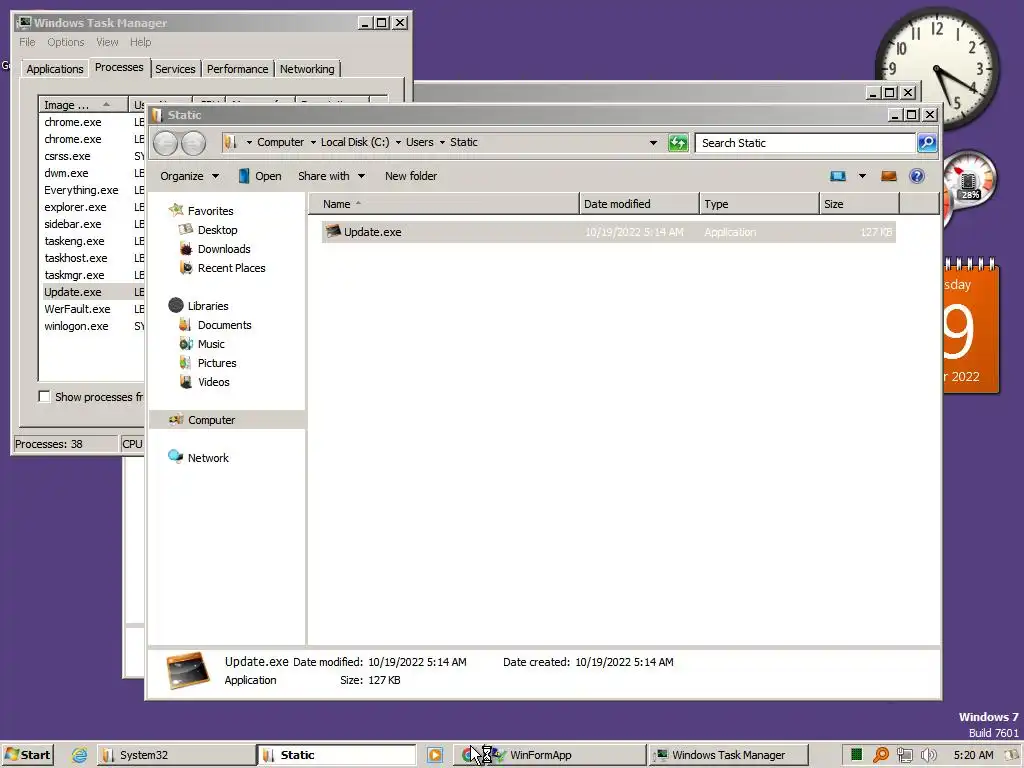The image size is (1024, 768).
Task: Click the Favorites star icon in sidebar
Action: (x=176, y=210)
